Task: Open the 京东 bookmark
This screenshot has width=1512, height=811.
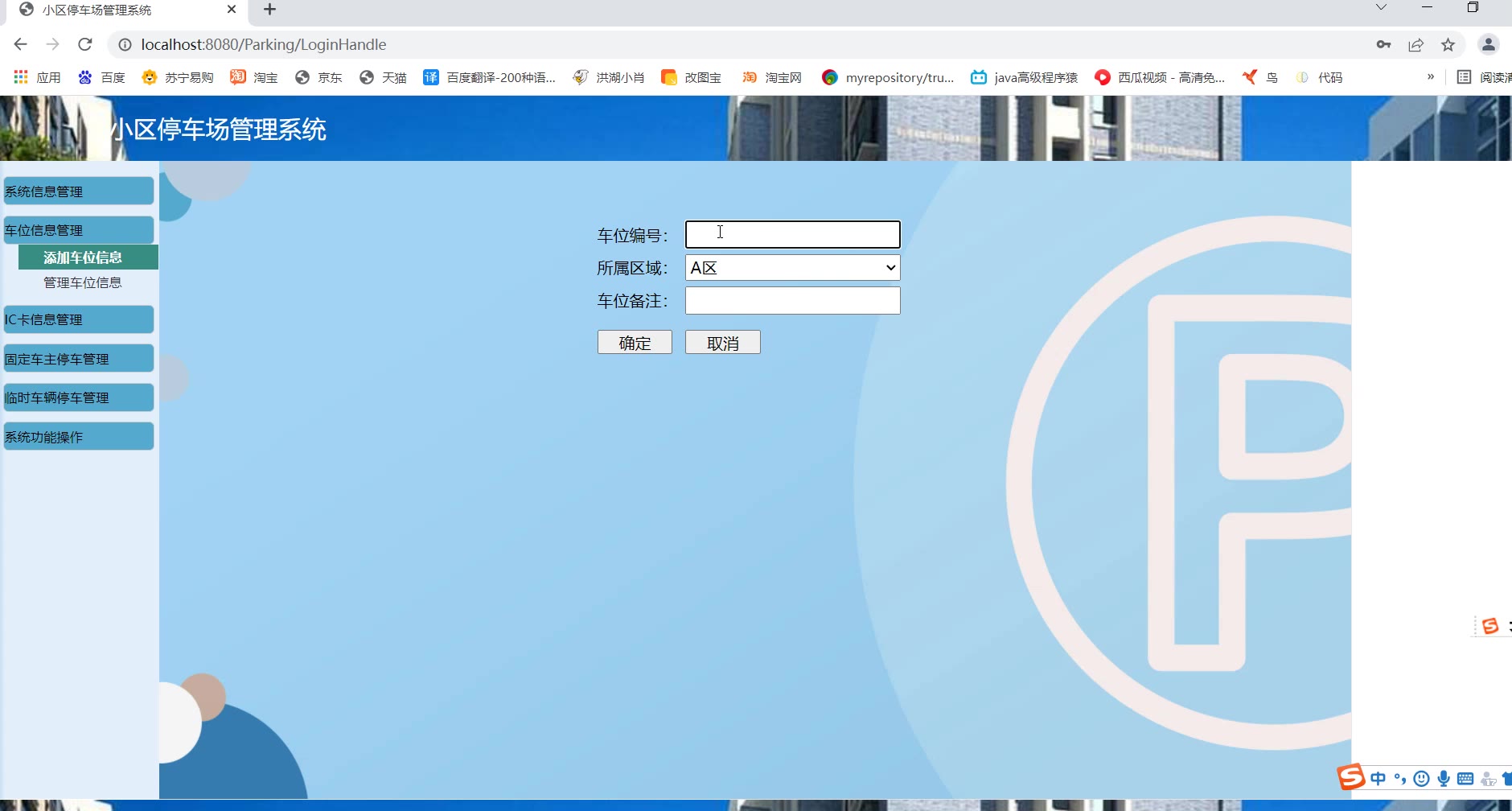Action: click(318, 77)
